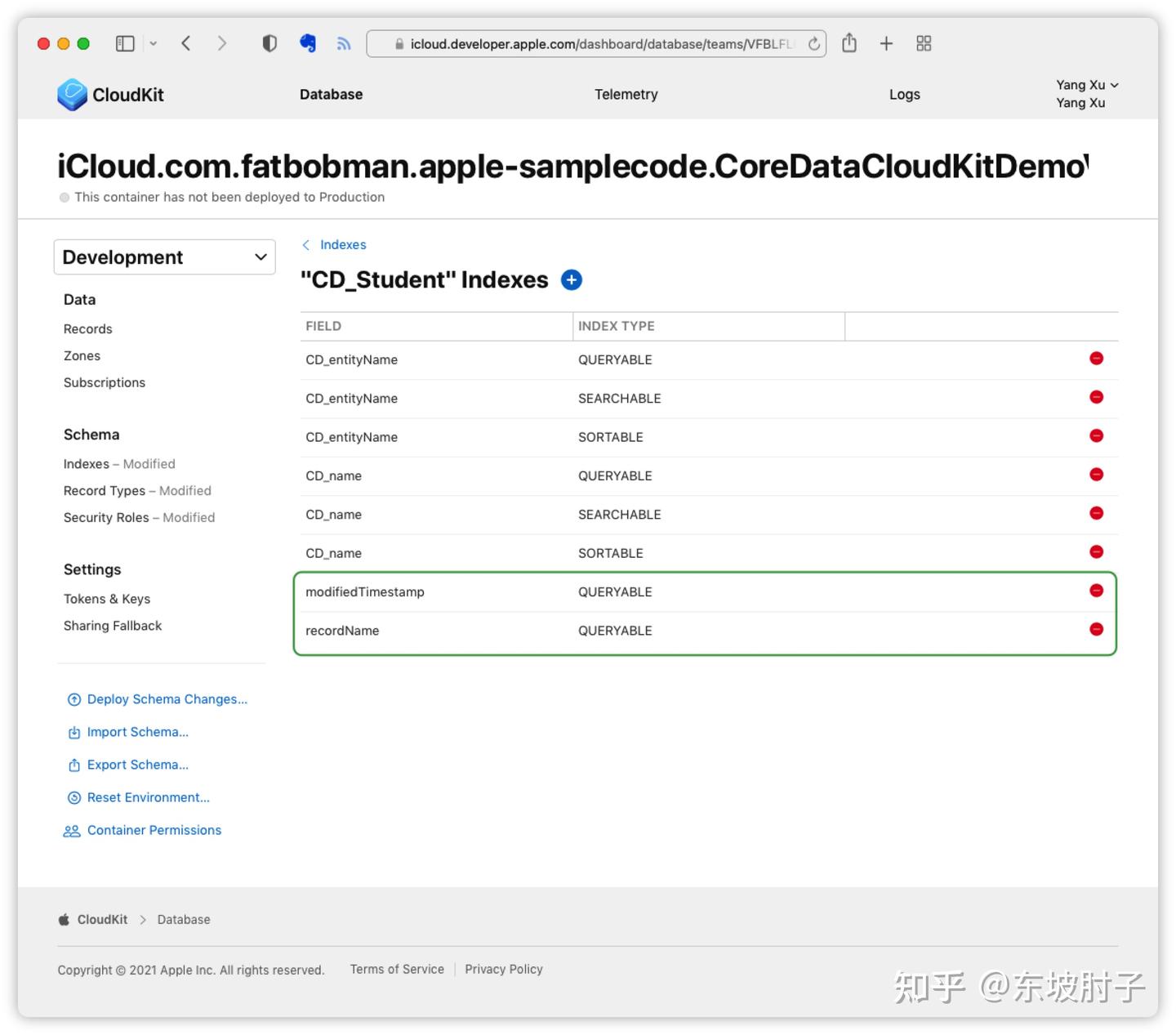Open Record Types in the Schema section
This screenshot has width=1176, height=1035.
pos(137,491)
